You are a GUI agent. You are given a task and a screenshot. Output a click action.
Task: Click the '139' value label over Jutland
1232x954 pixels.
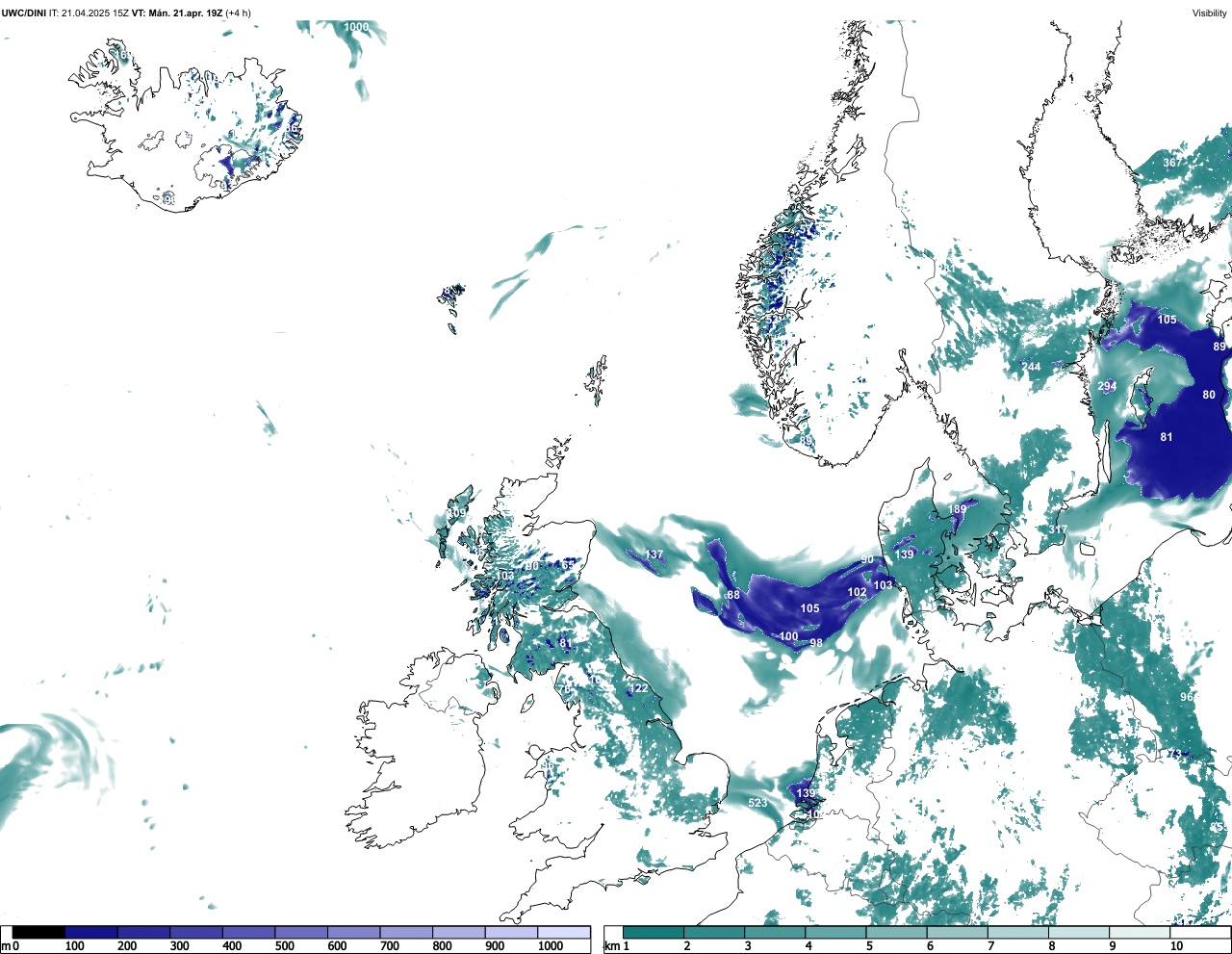pos(905,554)
